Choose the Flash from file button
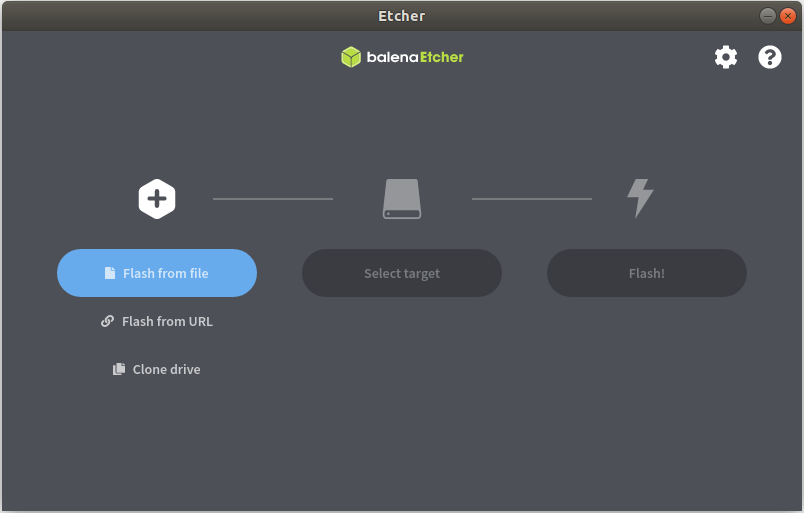 [x=157, y=273]
